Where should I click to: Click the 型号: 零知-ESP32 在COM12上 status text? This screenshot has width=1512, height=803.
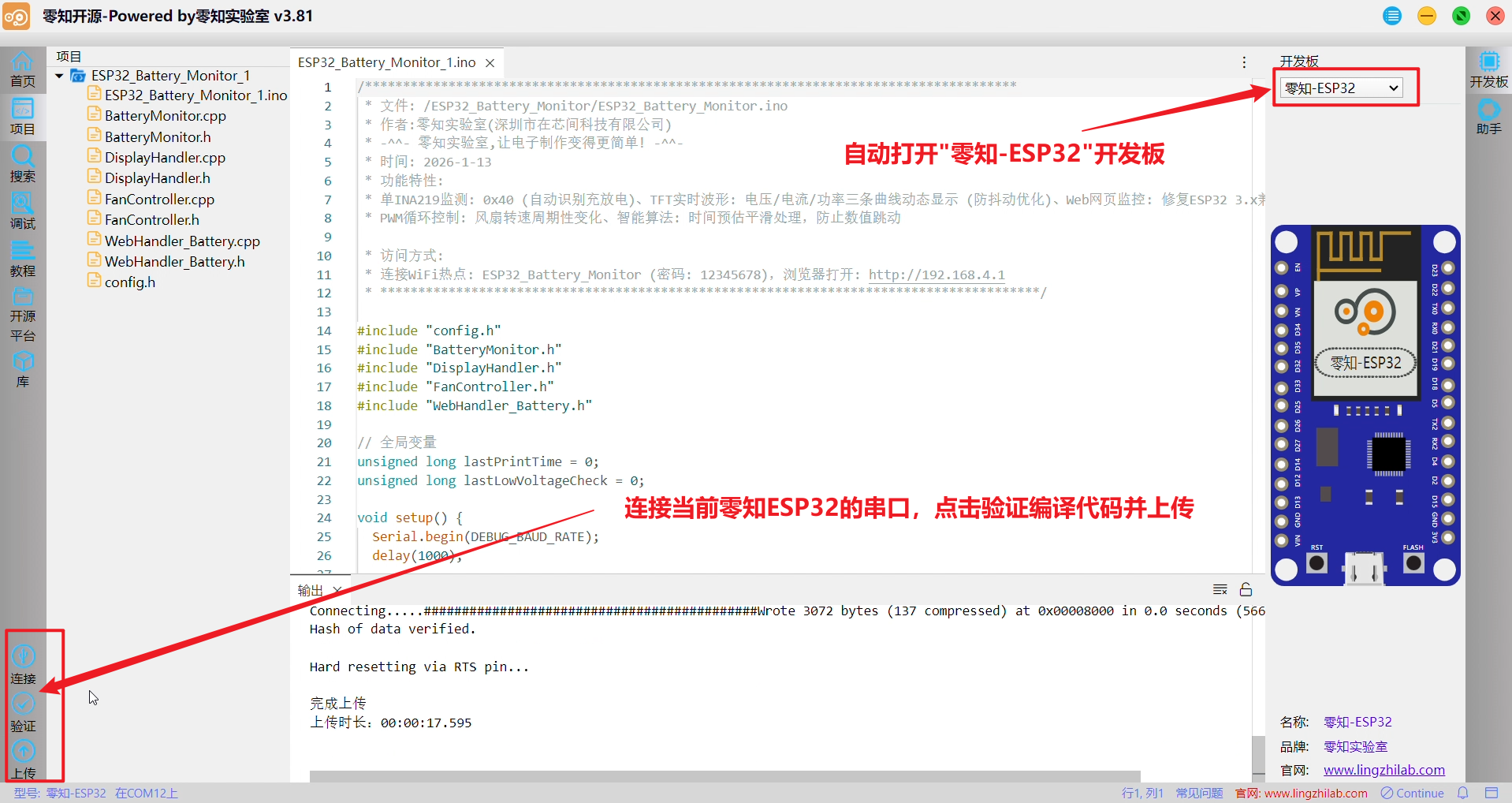(x=95, y=793)
